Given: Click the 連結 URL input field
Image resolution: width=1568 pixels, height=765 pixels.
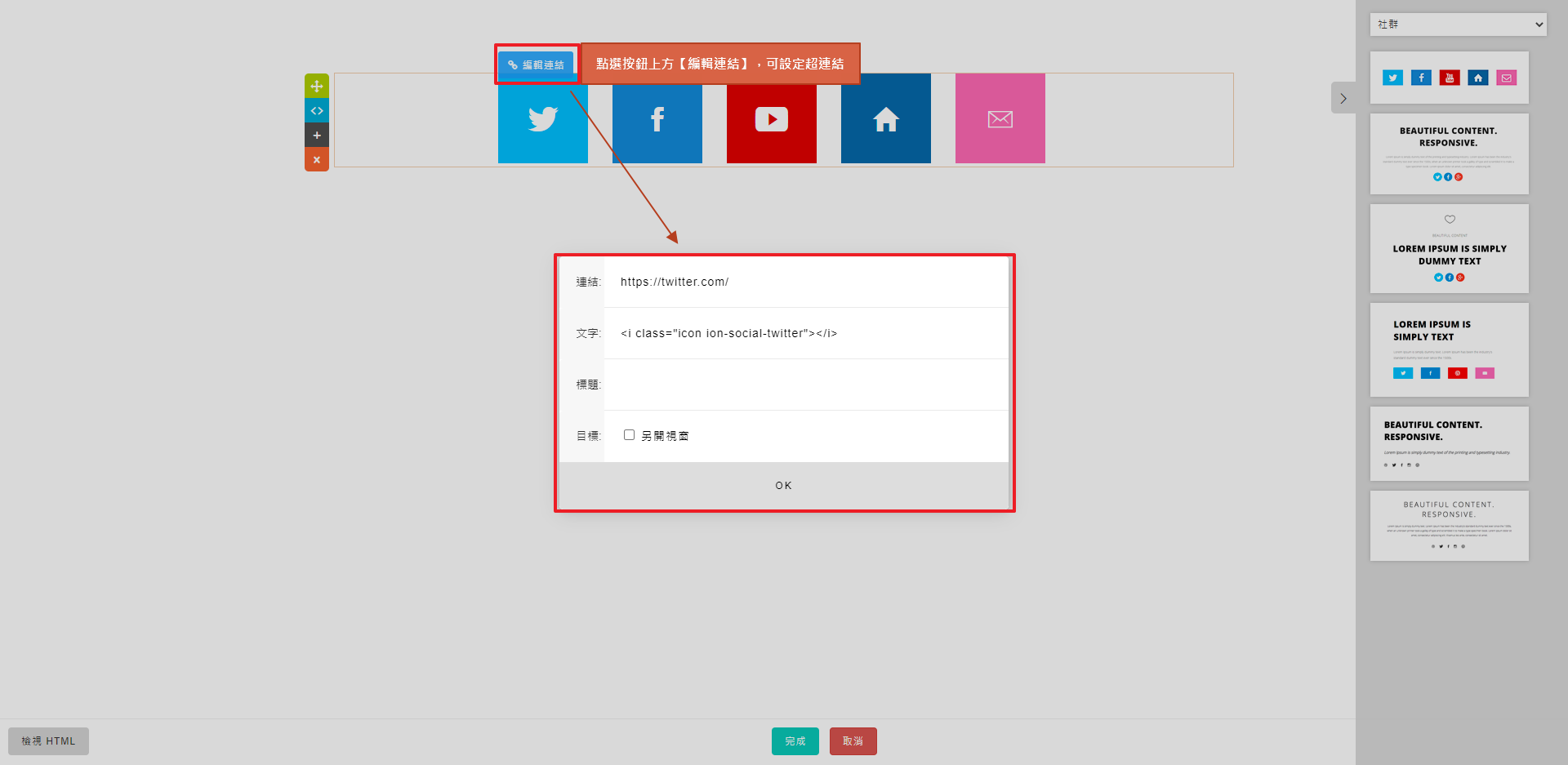Looking at the screenshot, I should coord(805,282).
